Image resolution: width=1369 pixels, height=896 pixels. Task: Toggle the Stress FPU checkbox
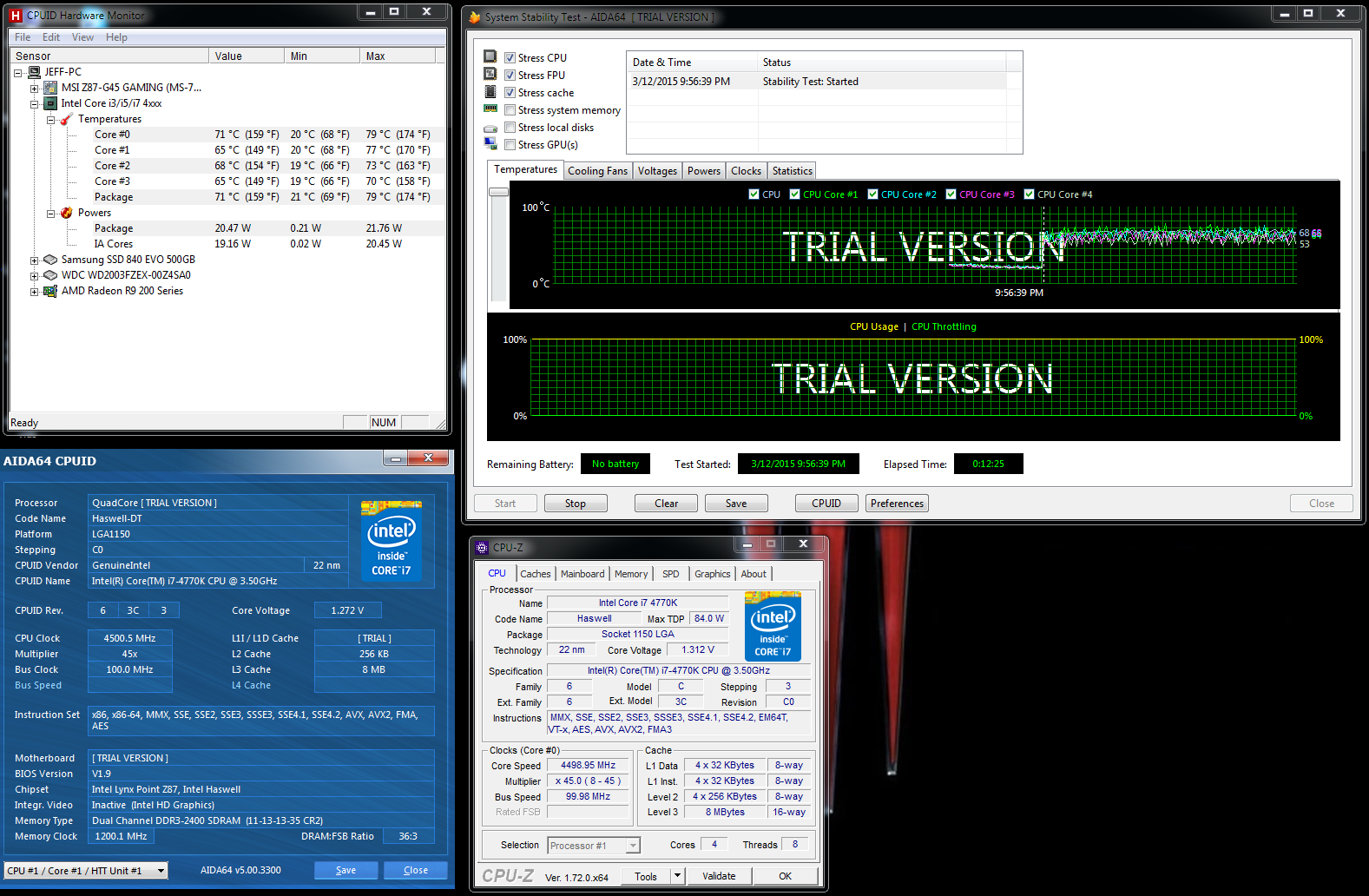click(510, 76)
